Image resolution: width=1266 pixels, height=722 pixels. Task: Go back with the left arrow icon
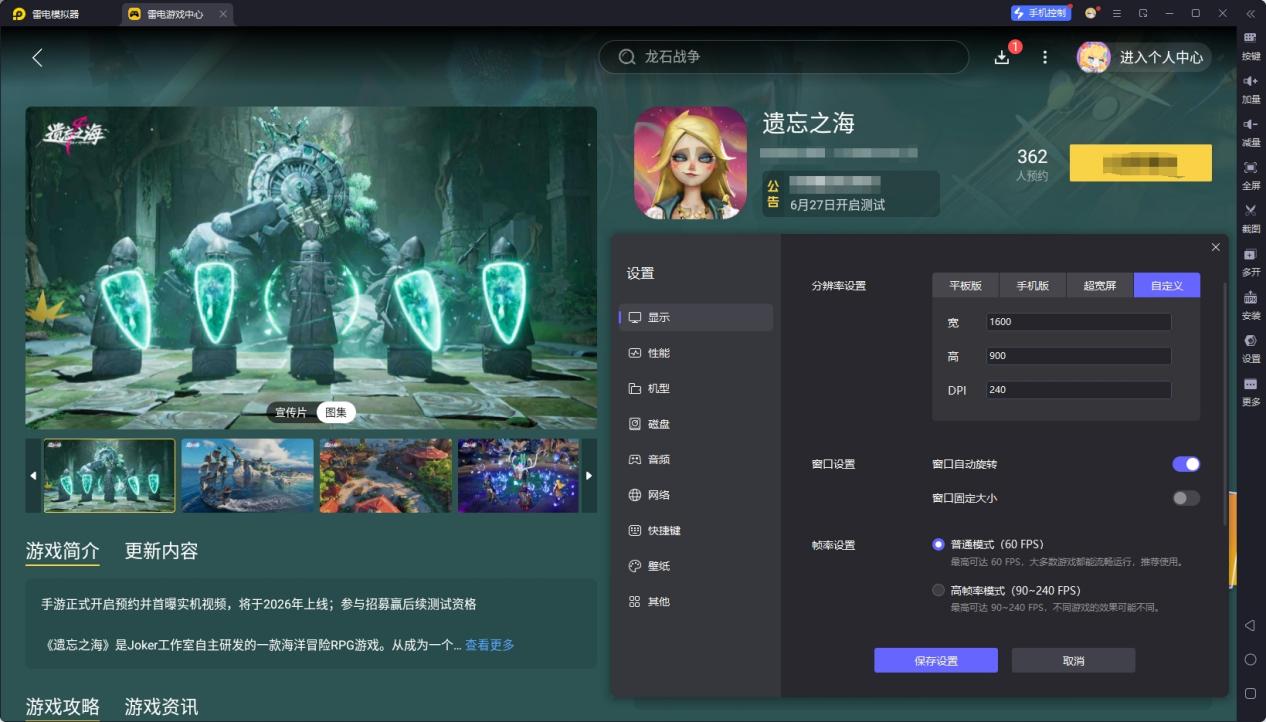coord(37,58)
